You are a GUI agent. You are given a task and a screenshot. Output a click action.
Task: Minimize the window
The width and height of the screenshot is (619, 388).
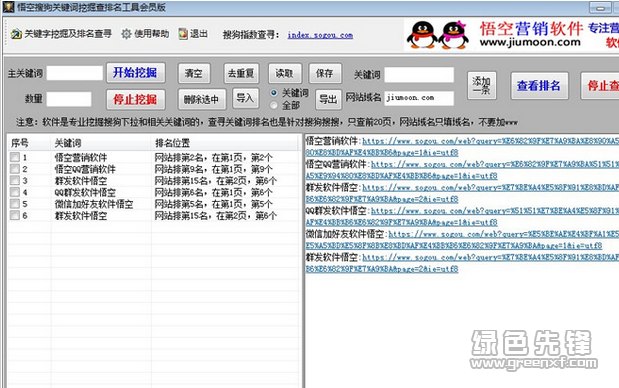tap(600, 7)
